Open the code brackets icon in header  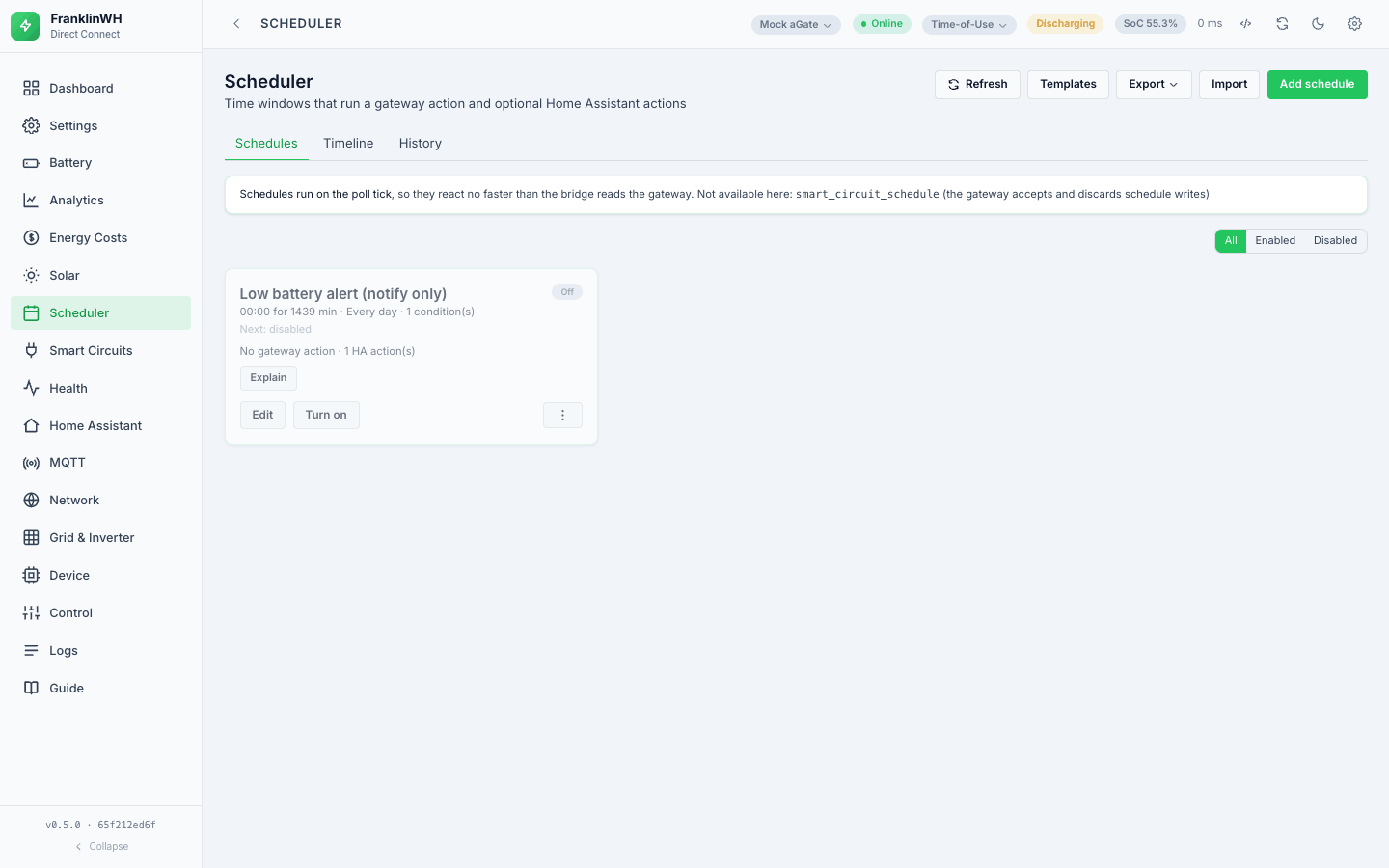[x=1246, y=24]
